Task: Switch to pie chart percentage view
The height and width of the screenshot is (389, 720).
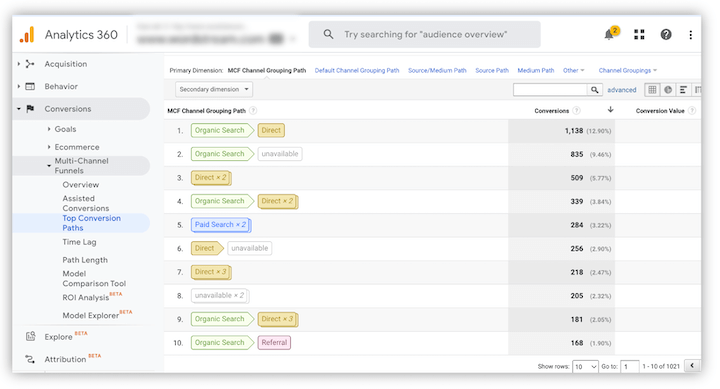Action: (x=668, y=90)
